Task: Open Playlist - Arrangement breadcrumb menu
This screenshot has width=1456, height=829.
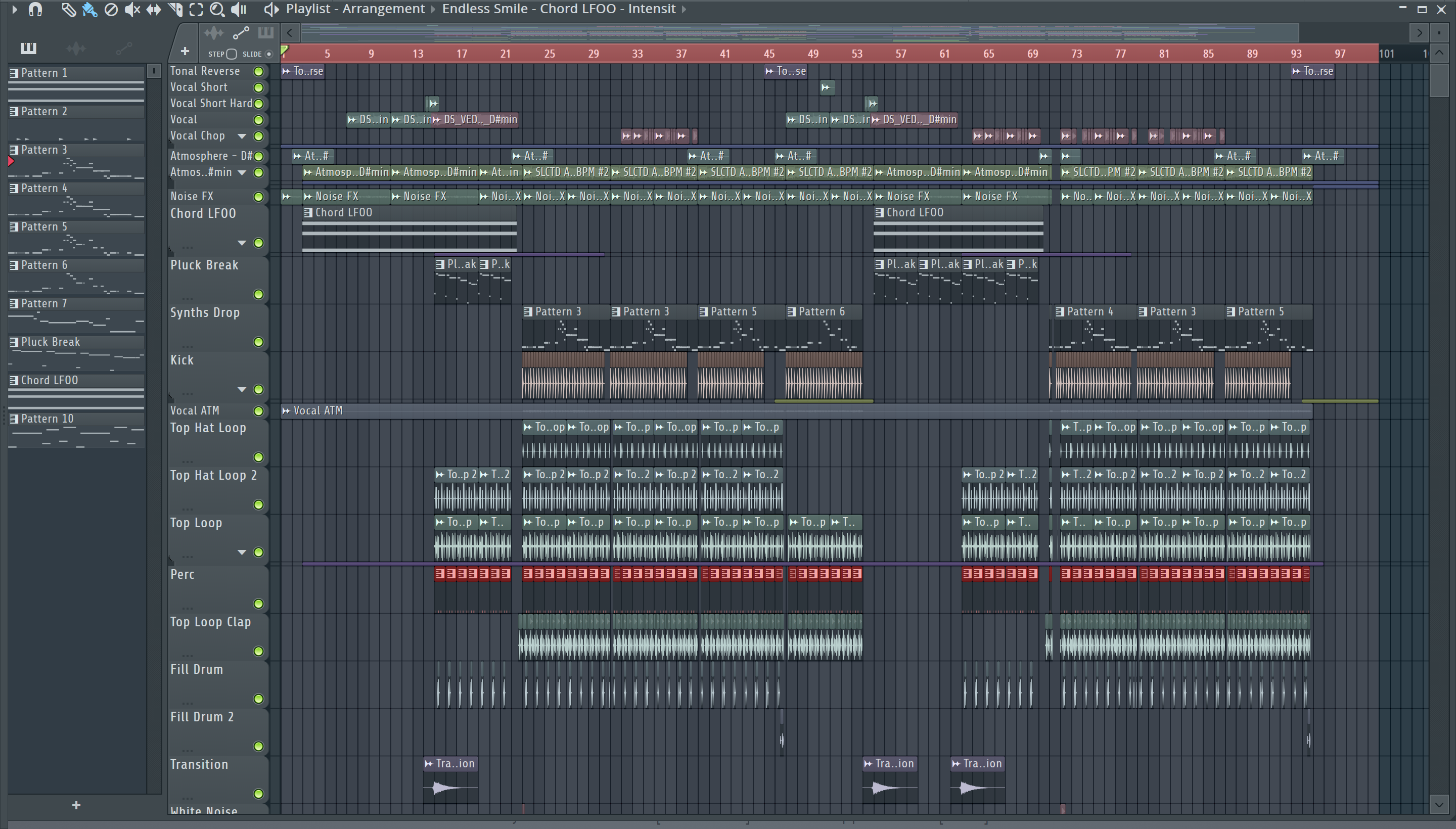Action: [355, 9]
